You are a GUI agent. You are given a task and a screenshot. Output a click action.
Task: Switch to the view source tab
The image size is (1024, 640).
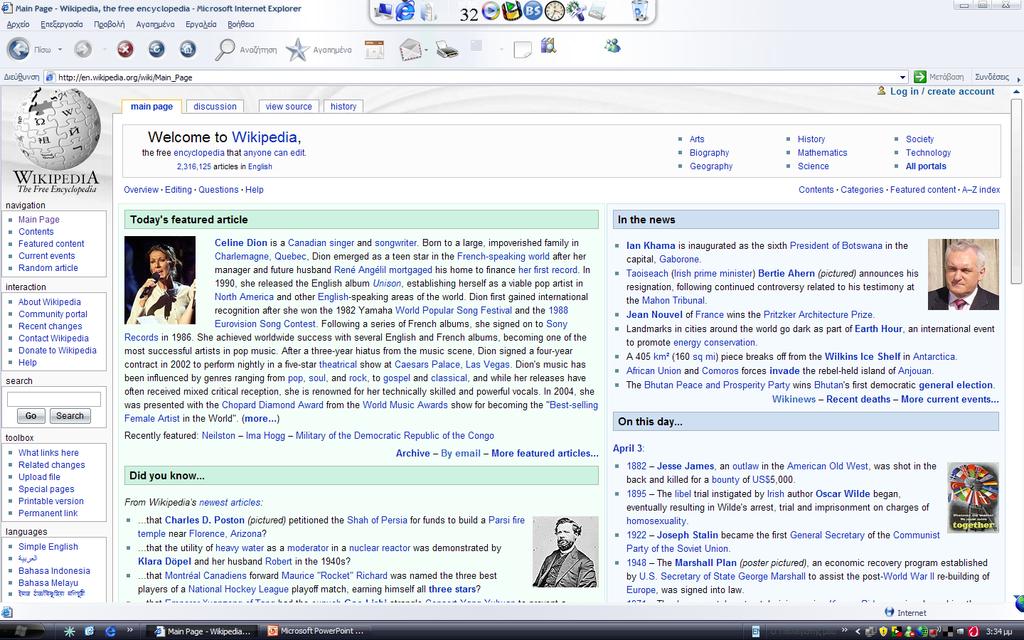(x=289, y=106)
